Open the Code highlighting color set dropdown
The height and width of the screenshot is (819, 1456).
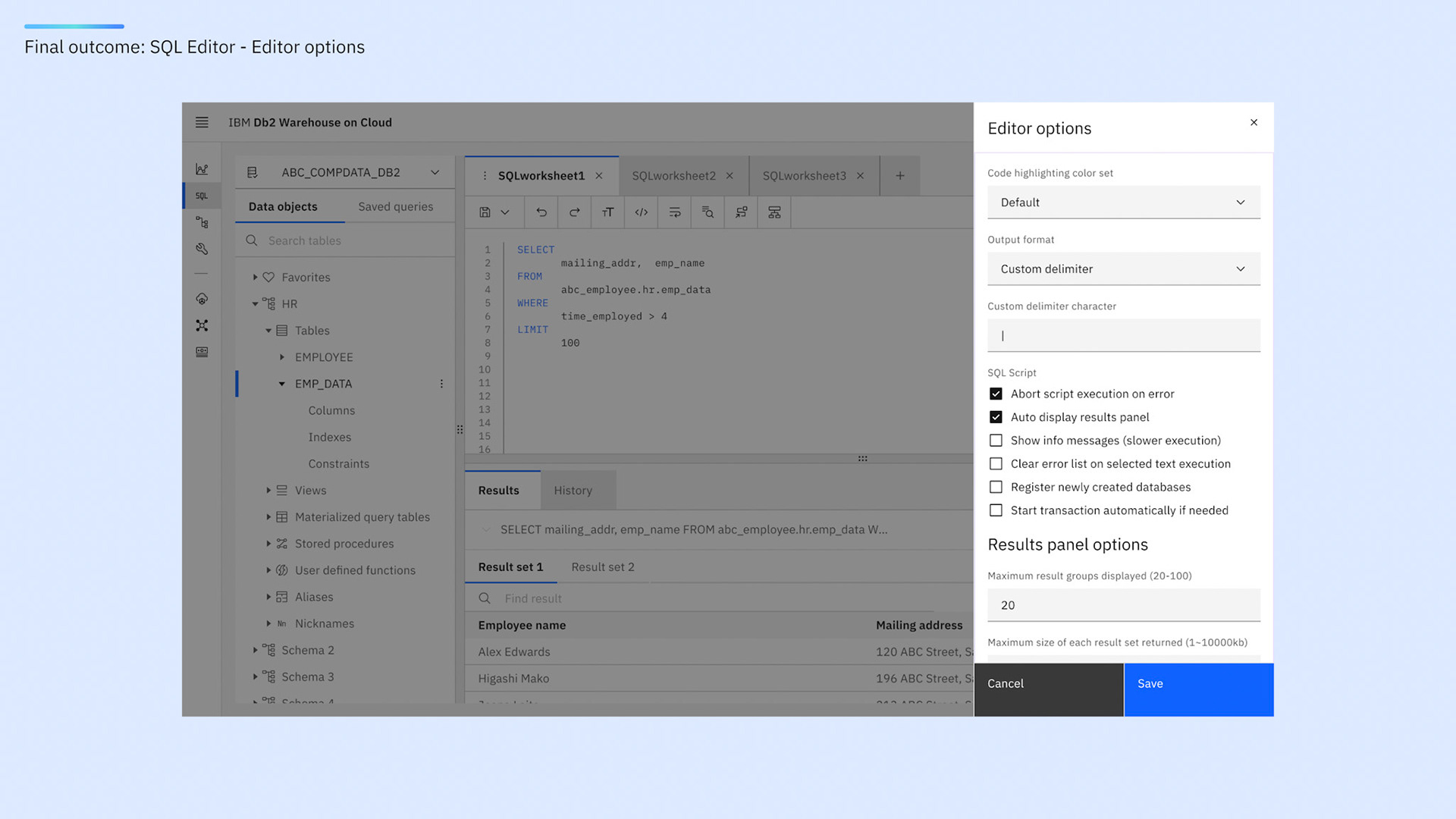[x=1123, y=202]
